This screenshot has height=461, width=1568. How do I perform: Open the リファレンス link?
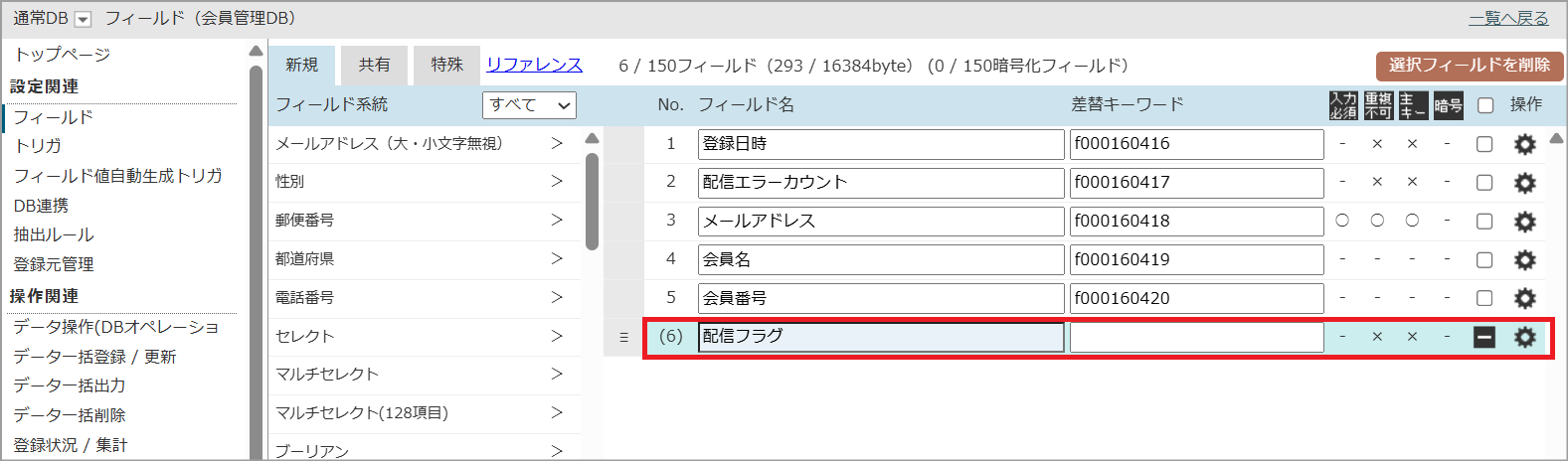click(x=534, y=65)
